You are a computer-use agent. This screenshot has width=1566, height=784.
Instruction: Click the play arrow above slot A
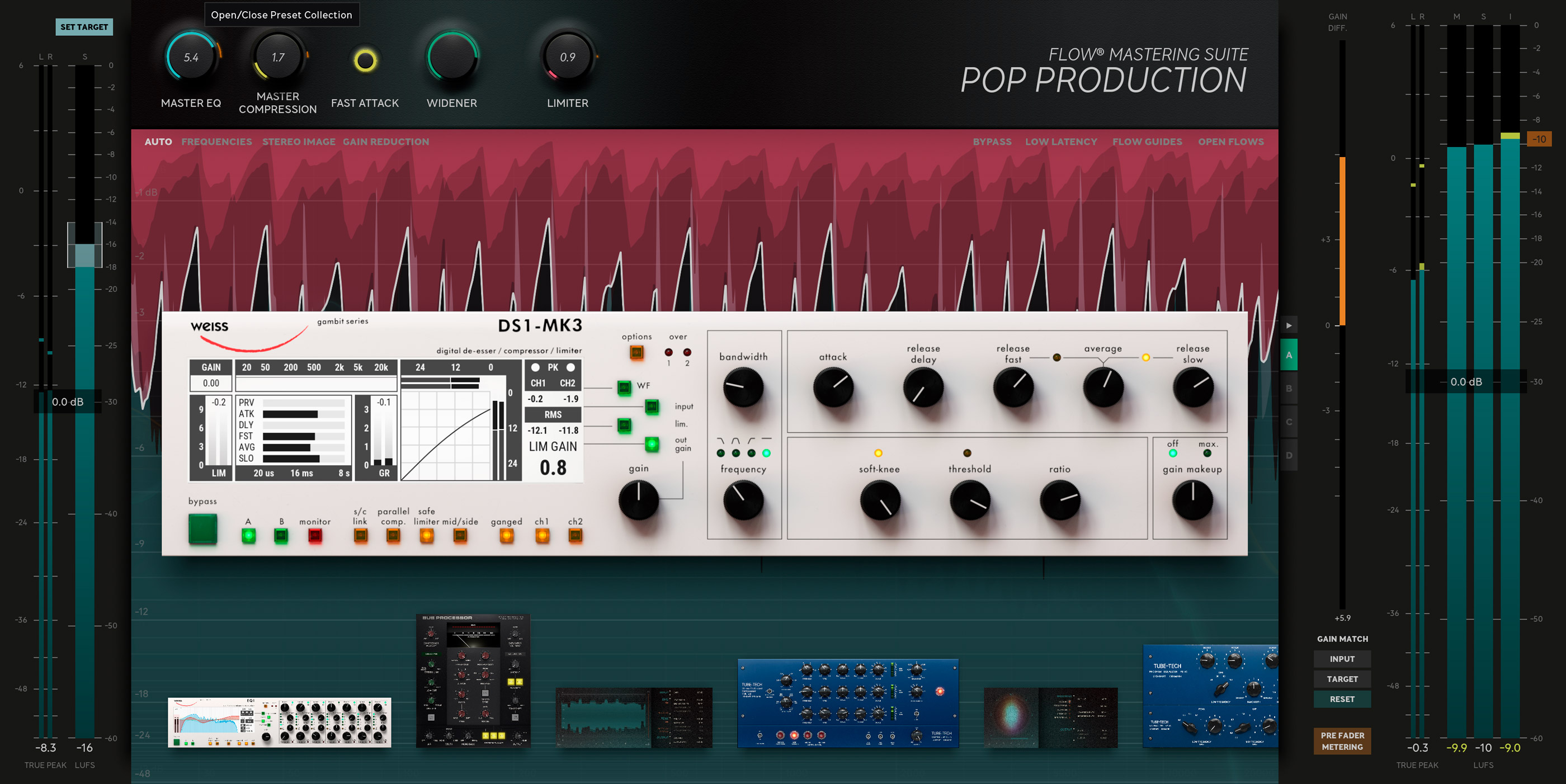[x=1289, y=325]
